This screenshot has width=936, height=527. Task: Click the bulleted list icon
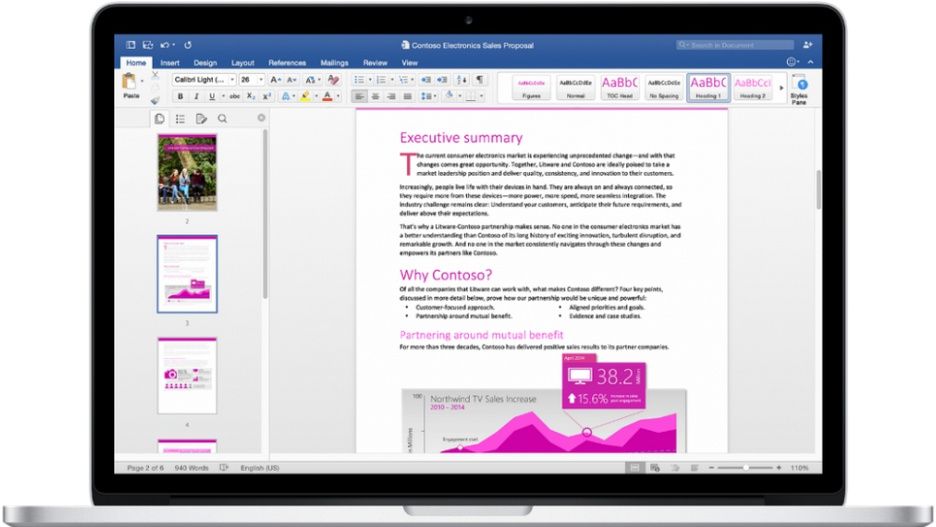click(x=359, y=80)
